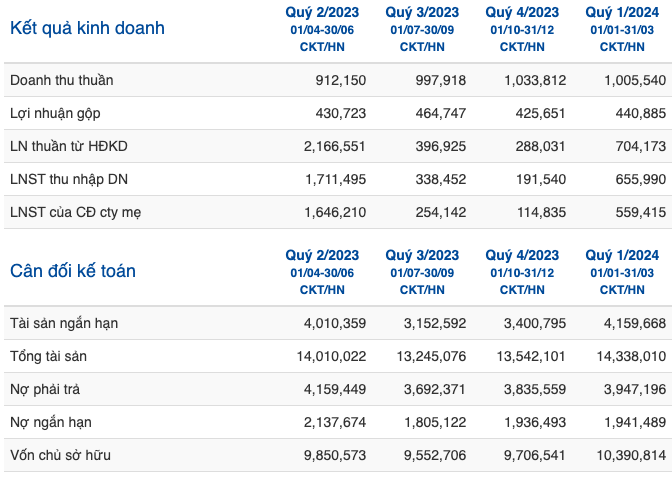Image resolution: width=672 pixels, height=477 pixels.
Task: Click the value 9,706,541 in Vốn chủ sở hữu
Action: click(535, 455)
